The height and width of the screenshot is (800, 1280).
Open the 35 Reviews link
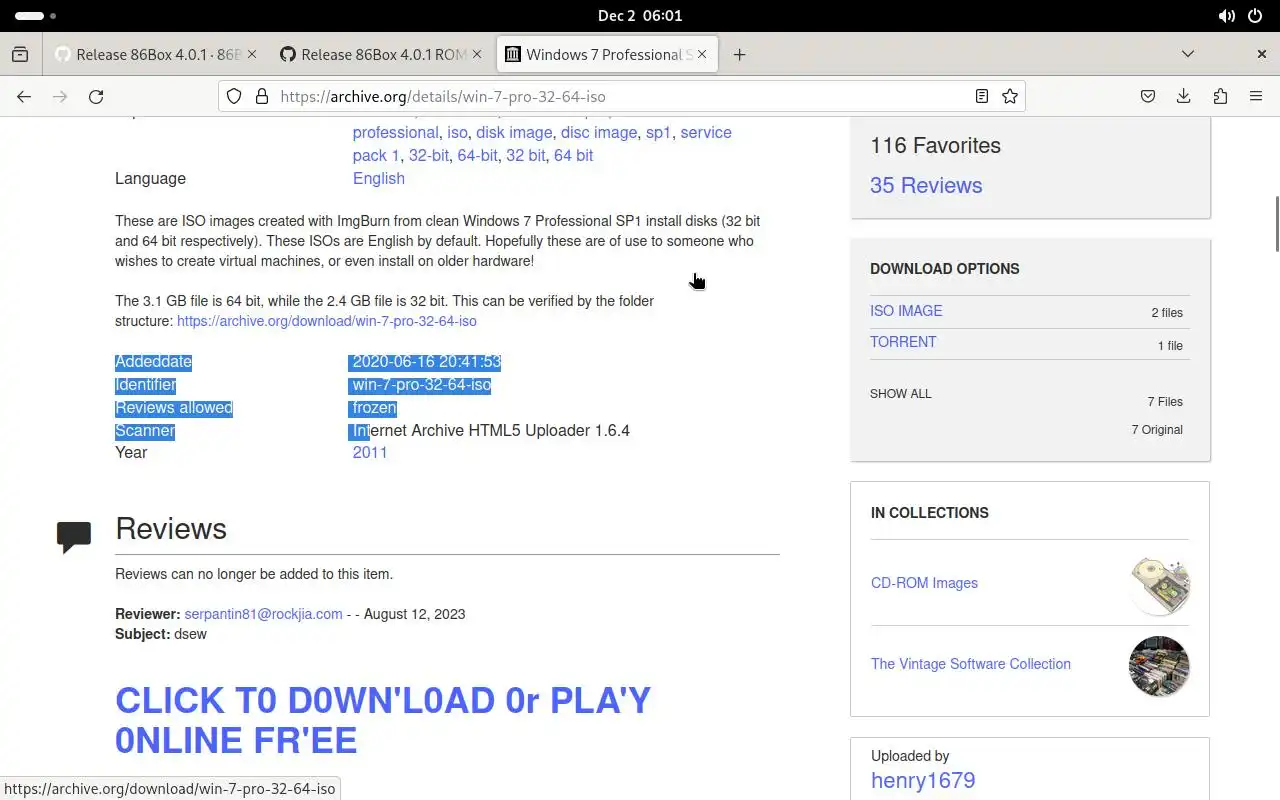(926, 185)
